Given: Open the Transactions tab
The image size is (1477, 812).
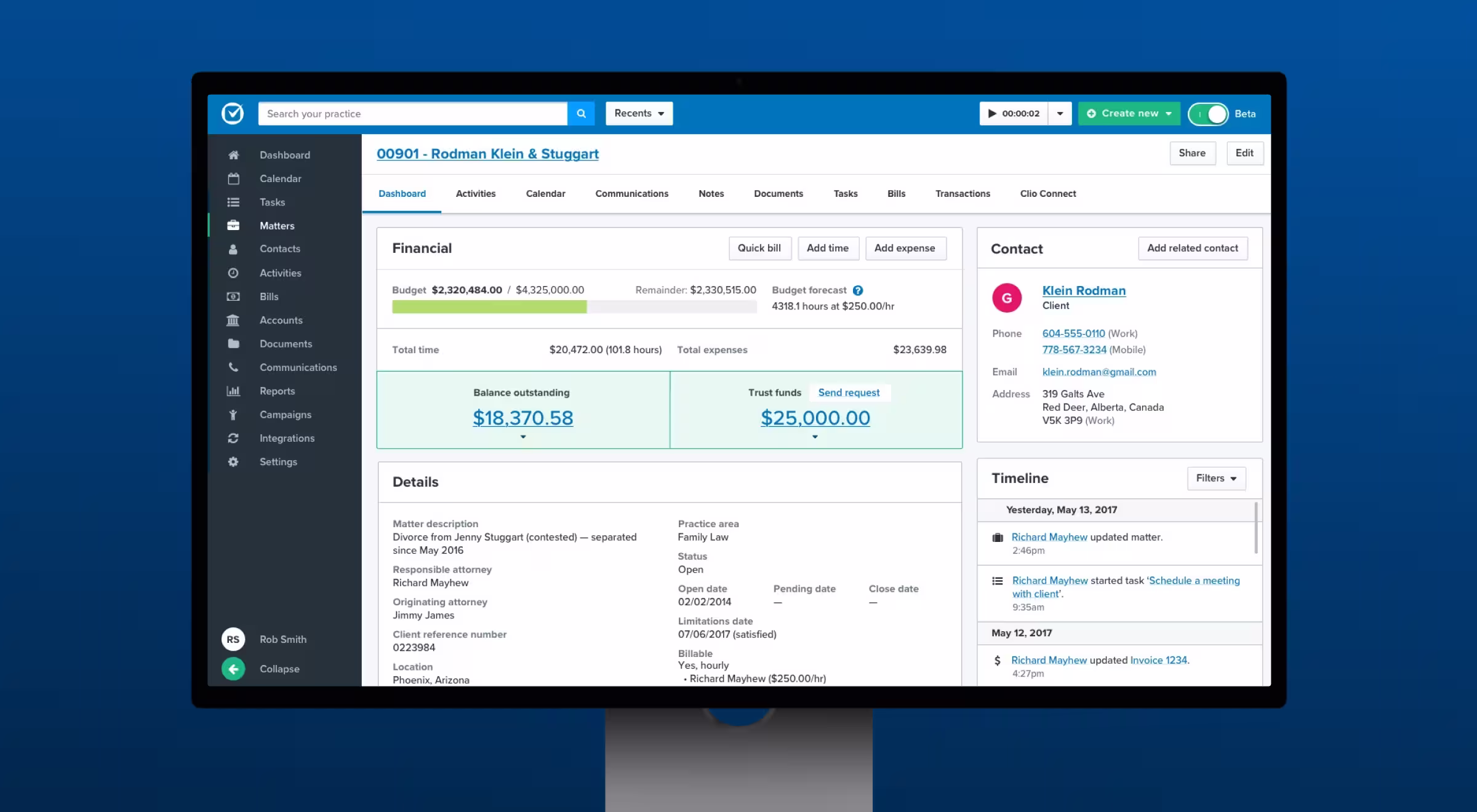Looking at the screenshot, I should tap(963, 194).
